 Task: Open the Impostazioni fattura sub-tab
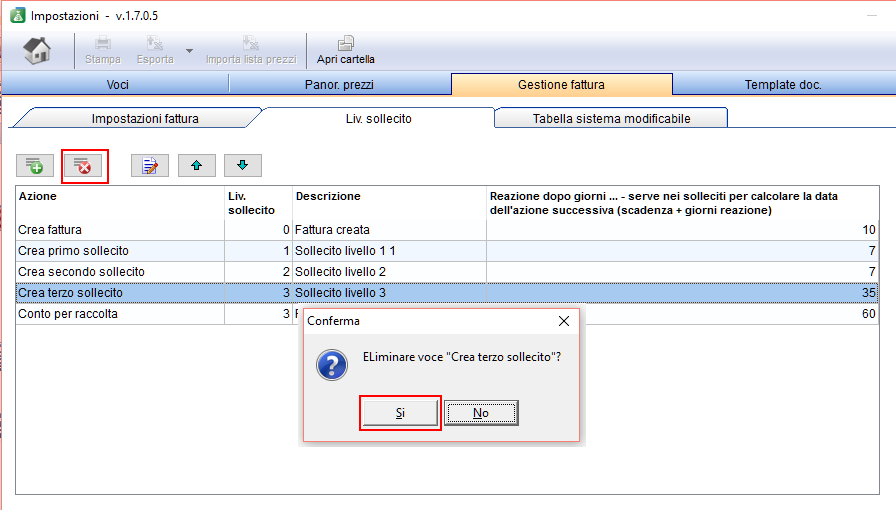point(145,118)
